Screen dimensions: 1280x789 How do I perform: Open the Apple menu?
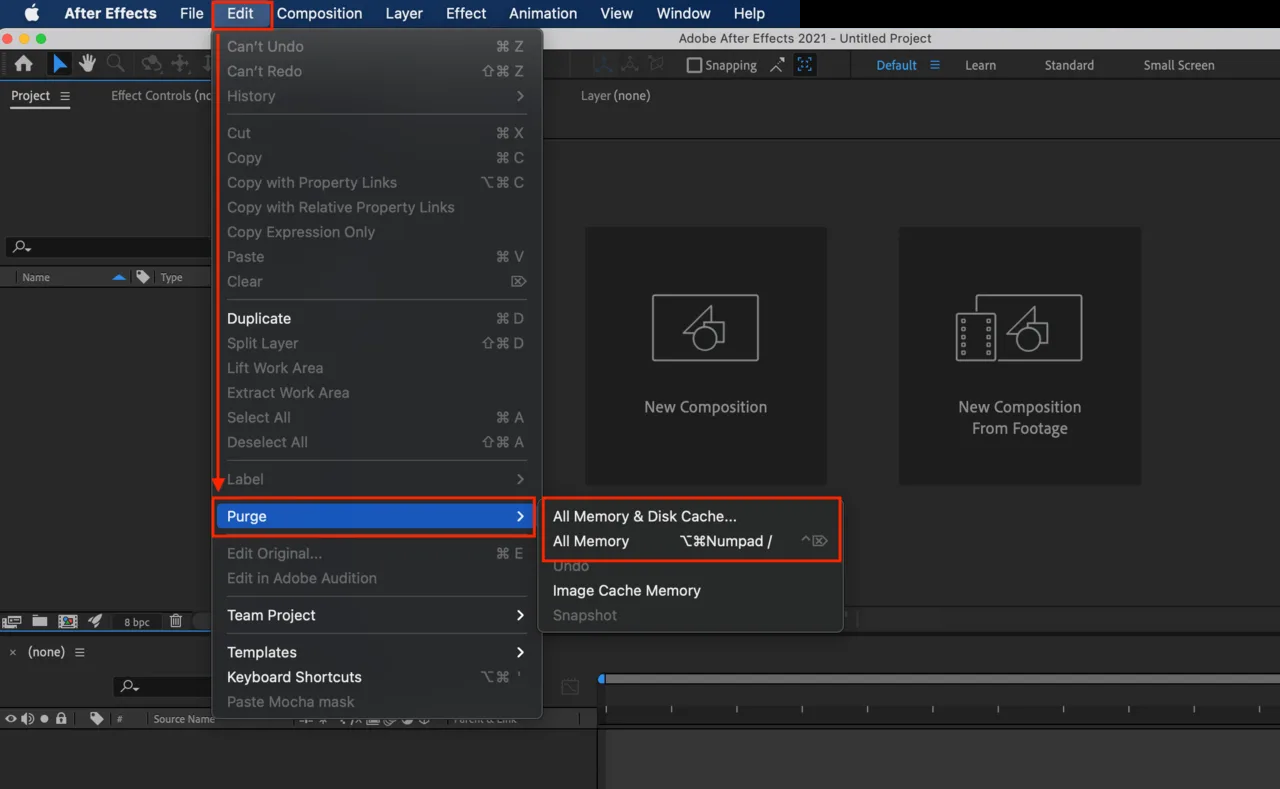[x=32, y=13]
